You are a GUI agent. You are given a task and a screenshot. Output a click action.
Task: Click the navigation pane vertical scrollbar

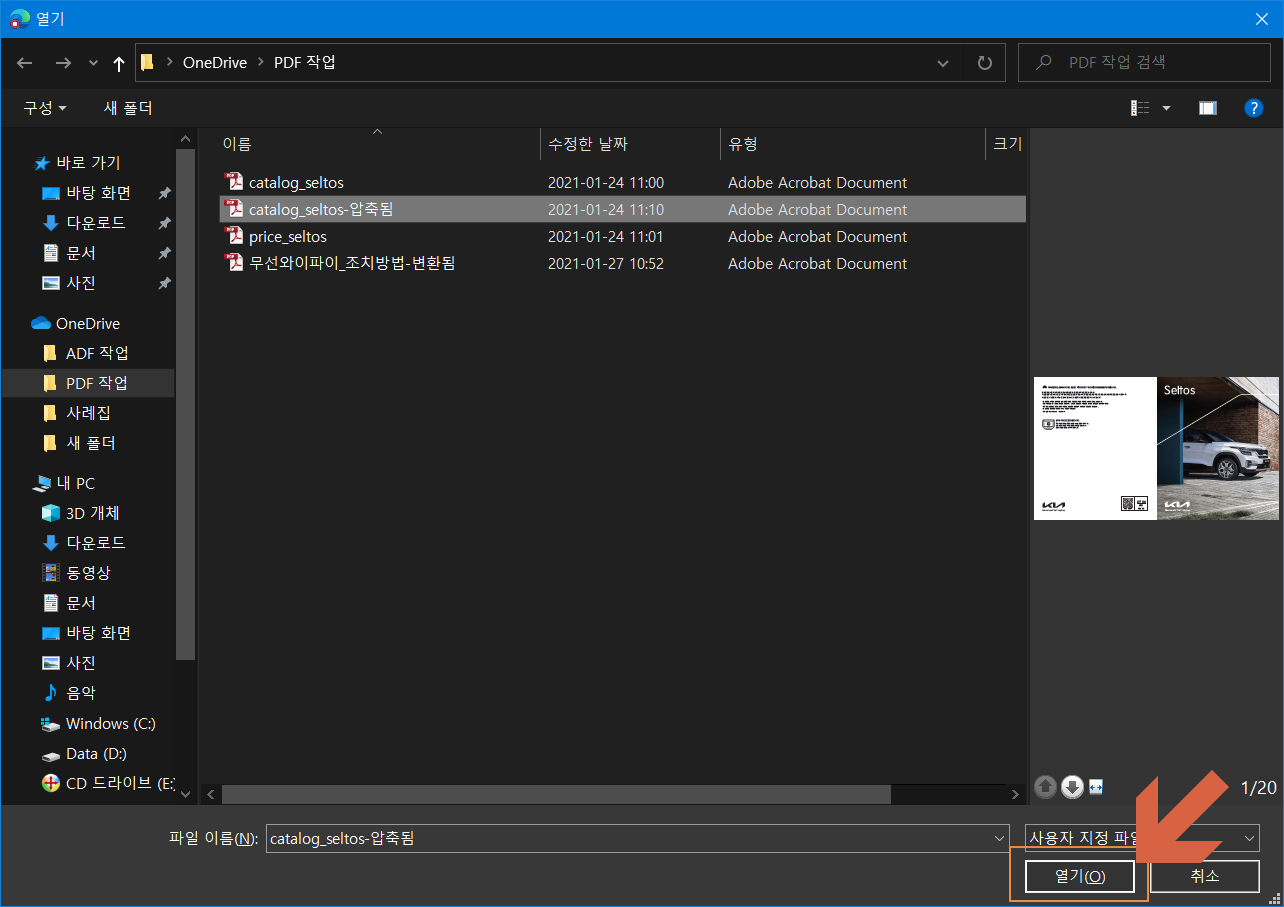coord(185,404)
